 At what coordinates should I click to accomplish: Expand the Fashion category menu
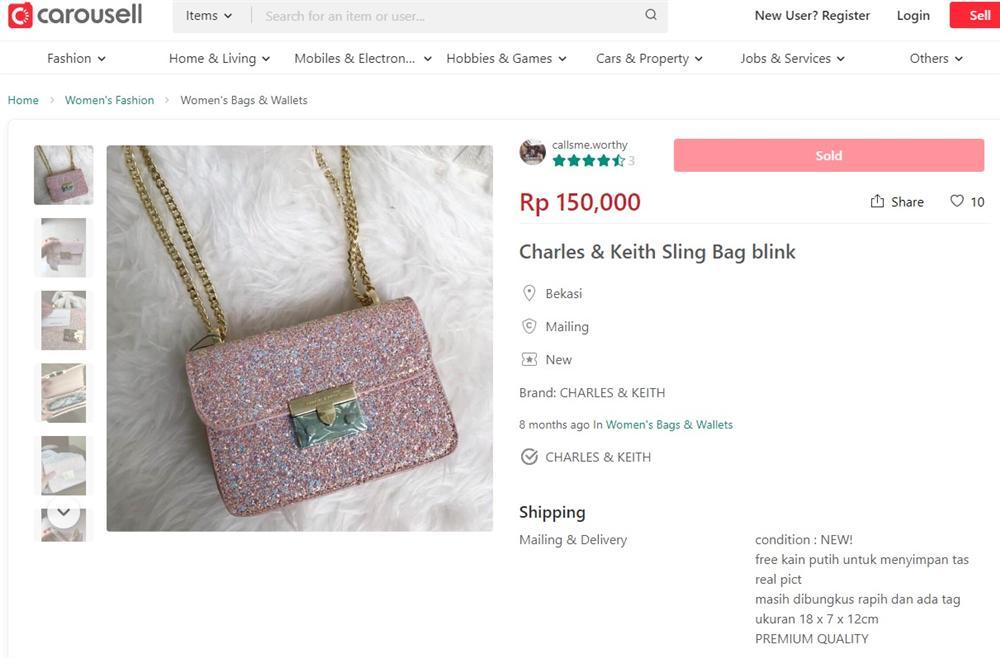[x=76, y=58]
